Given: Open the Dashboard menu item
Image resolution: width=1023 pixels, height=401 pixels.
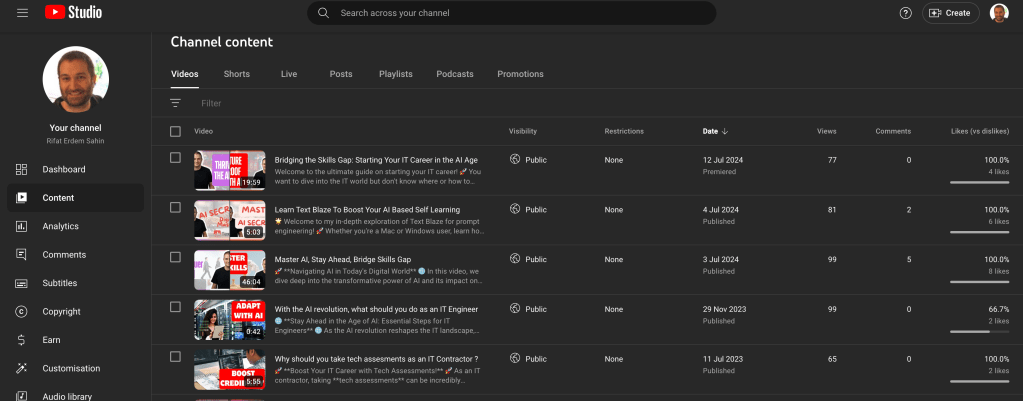Looking at the screenshot, I should click(x=76, y=170).
